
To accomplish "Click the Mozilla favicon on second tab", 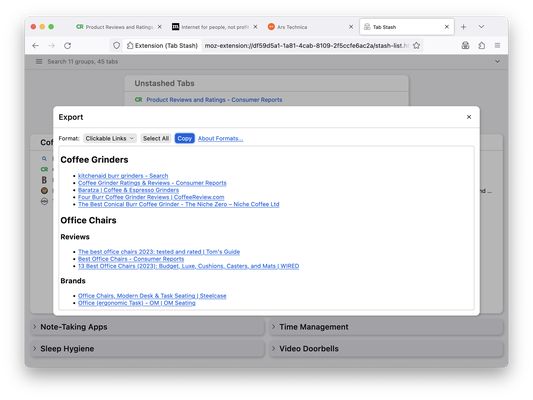I will (175, 27).
